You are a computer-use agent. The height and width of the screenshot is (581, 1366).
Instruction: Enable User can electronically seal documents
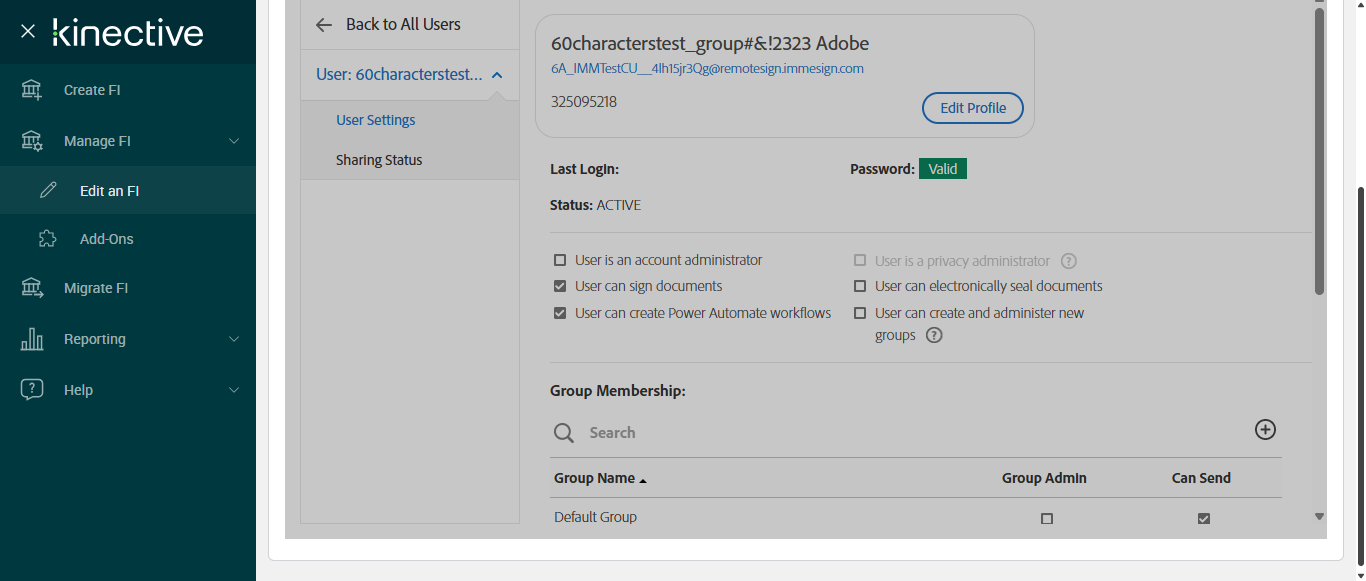pos(860,286)
